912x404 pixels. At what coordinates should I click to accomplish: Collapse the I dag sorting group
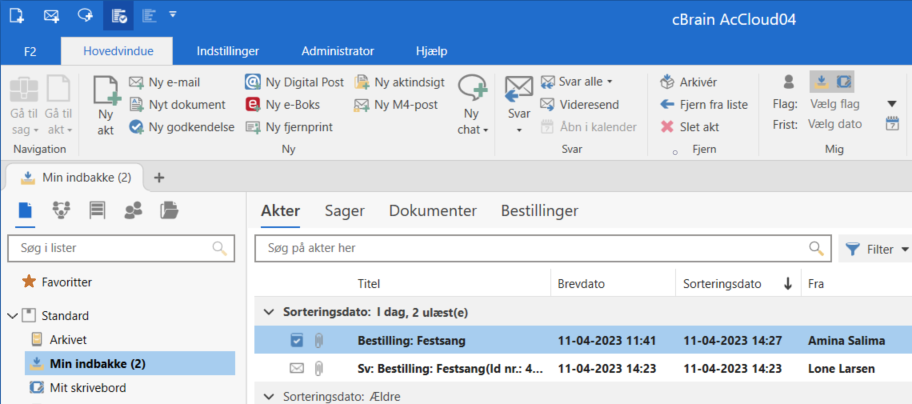[267, 312]
